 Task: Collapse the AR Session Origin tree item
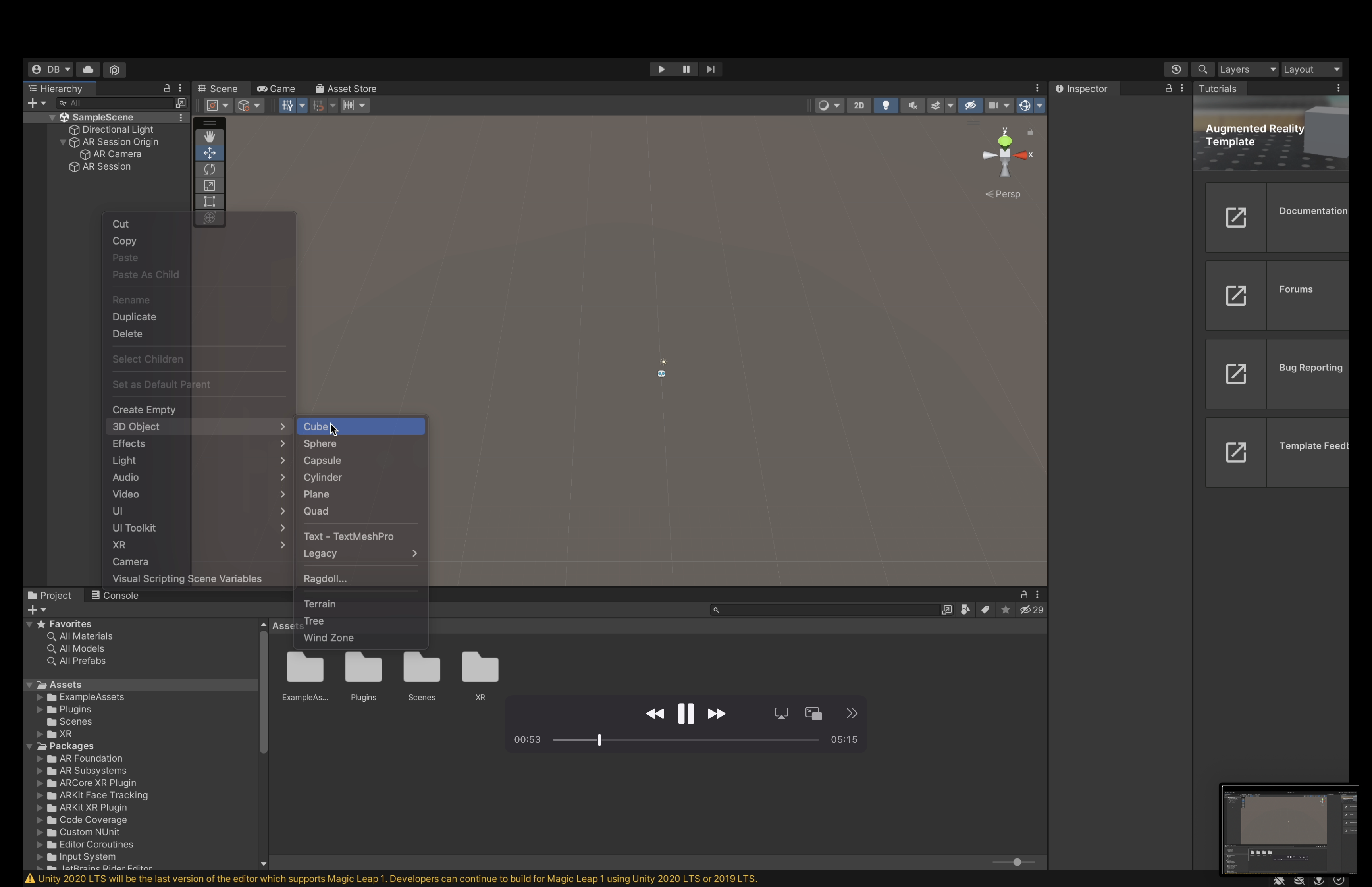[x=63, y=142]
